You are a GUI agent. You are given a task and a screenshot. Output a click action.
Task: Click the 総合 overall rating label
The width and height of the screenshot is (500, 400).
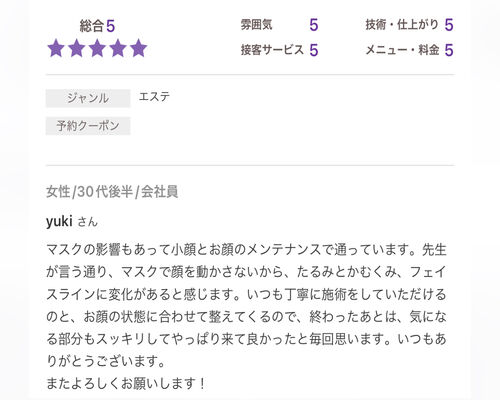pos(92,26)
